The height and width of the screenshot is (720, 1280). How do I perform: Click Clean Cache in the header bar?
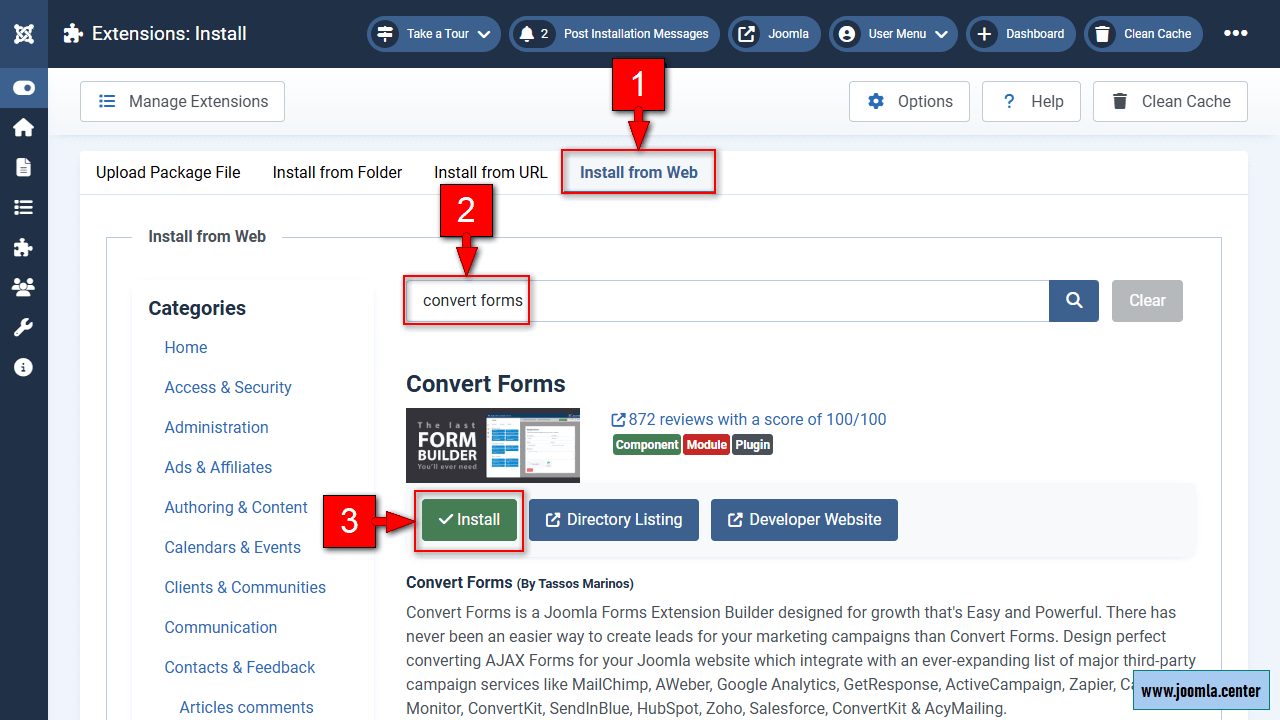pyautogui.click(x=1143, y=33)
